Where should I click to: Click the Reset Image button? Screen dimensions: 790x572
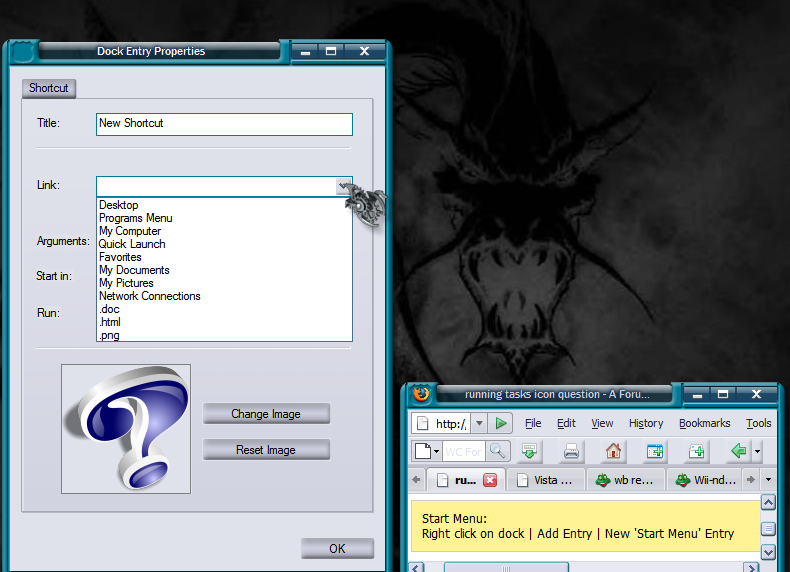click(x=266, y=450)
